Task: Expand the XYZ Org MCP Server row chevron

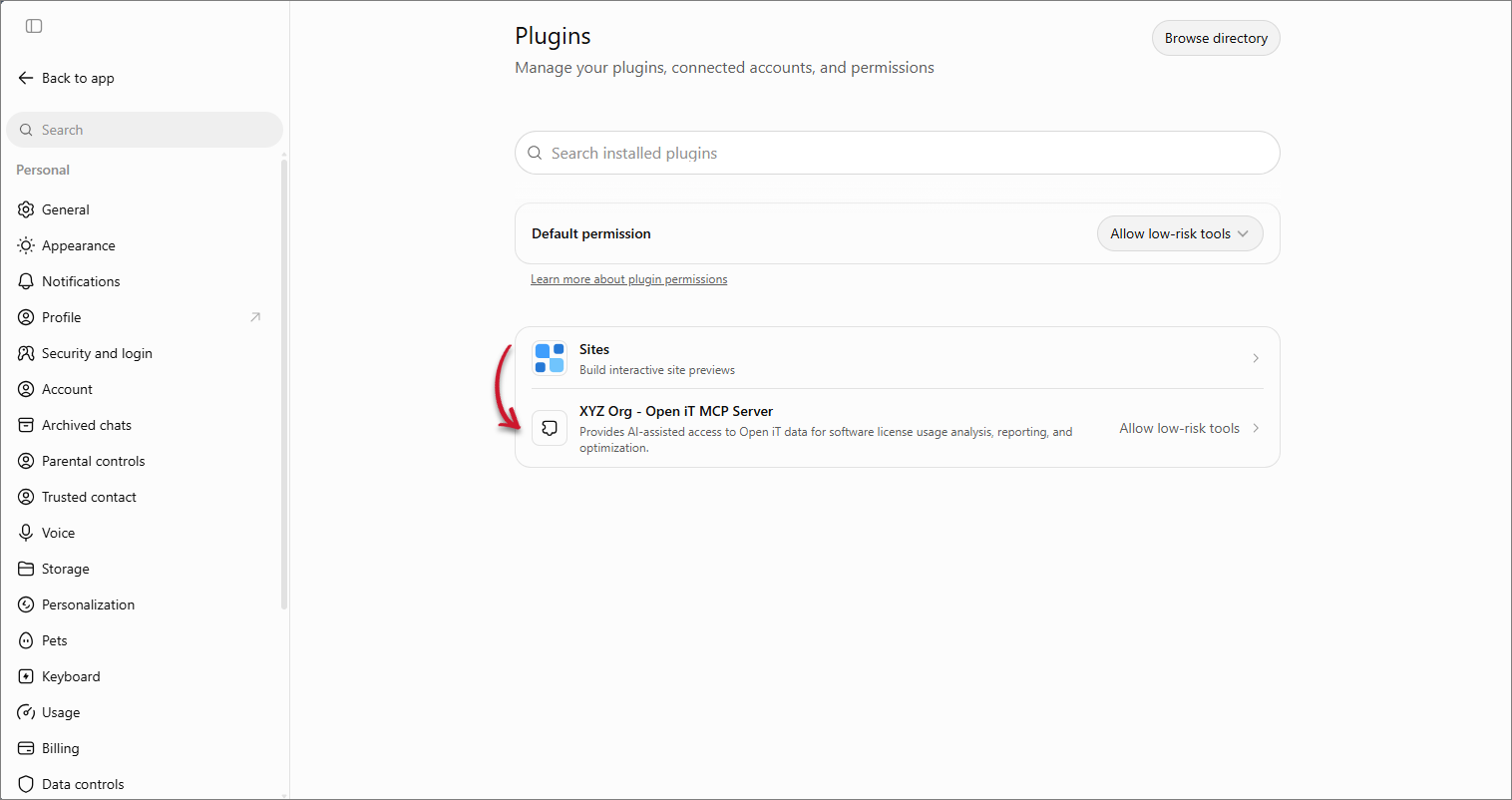Action: [x=1256, y=428]
